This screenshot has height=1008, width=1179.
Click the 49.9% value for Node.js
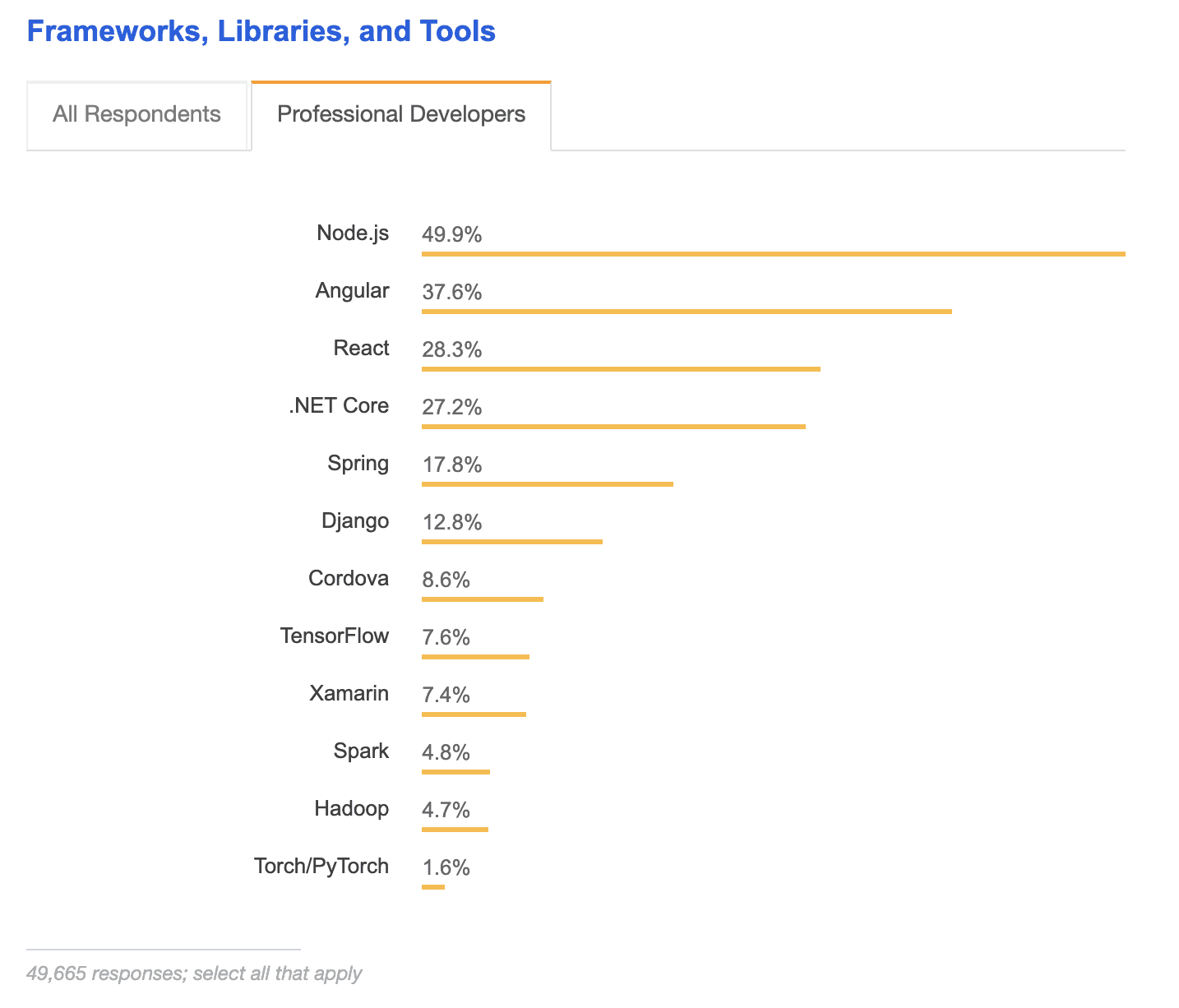point(452,235)
